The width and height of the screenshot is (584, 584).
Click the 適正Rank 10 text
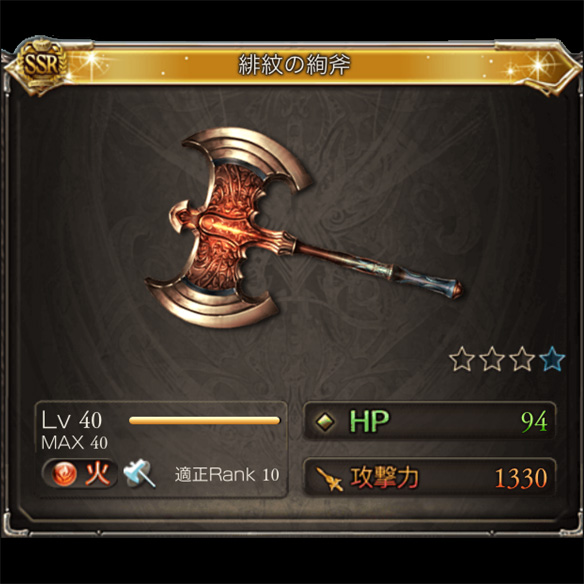point(227,474)
